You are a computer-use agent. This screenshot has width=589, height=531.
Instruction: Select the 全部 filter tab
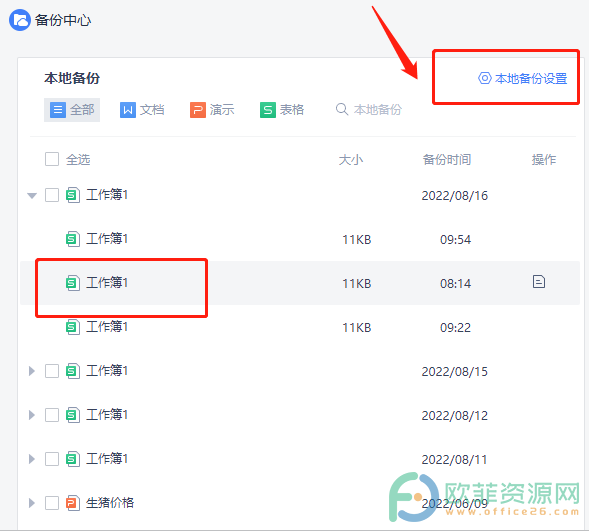pyautogui.click(x=72, y=110)
